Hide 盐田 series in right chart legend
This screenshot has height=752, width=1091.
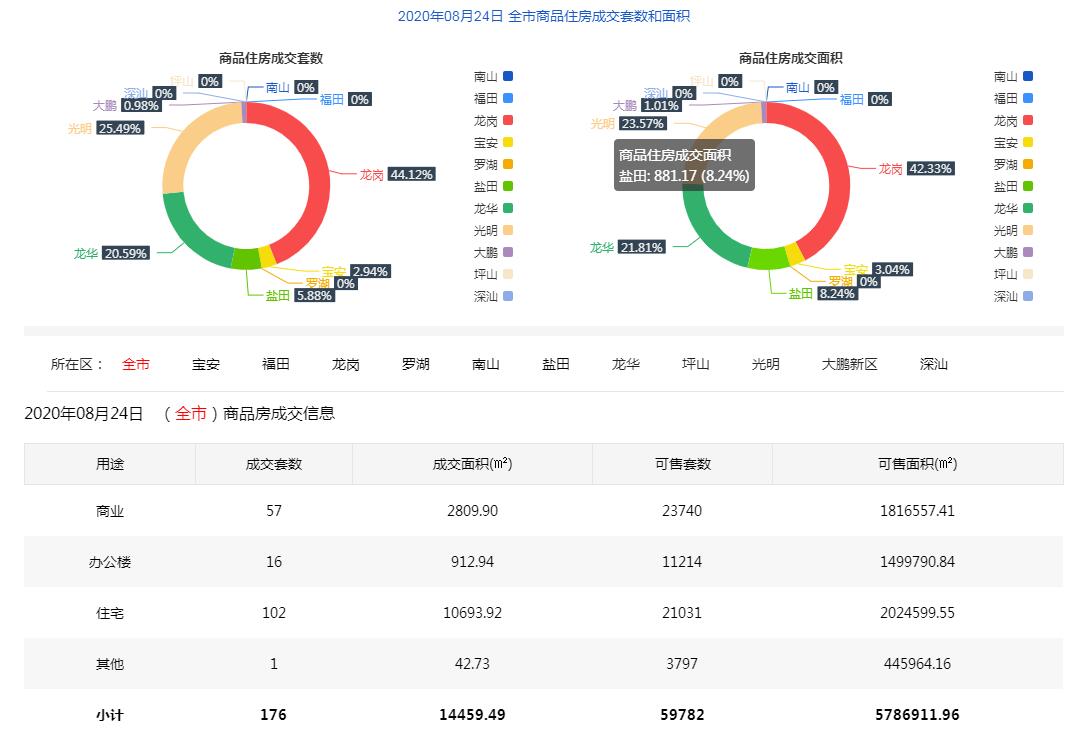1013,186
